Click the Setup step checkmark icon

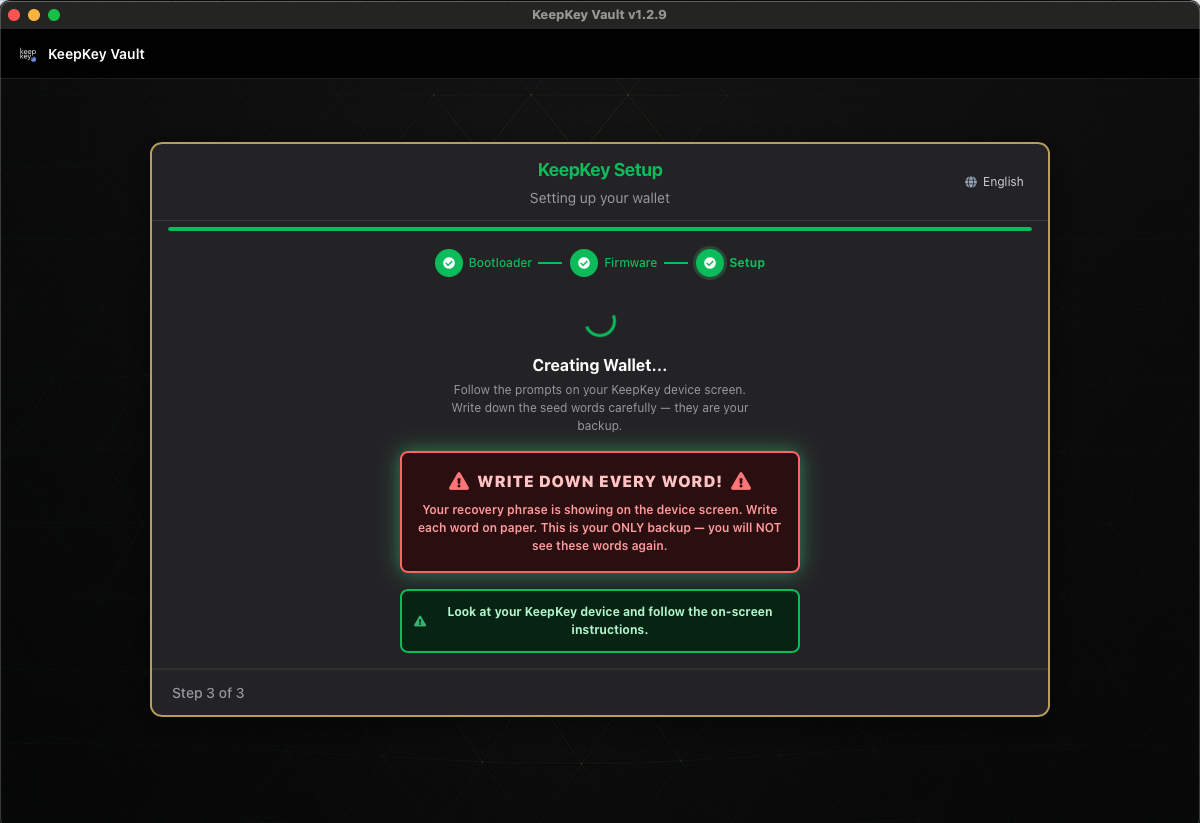tap(710, 263)
